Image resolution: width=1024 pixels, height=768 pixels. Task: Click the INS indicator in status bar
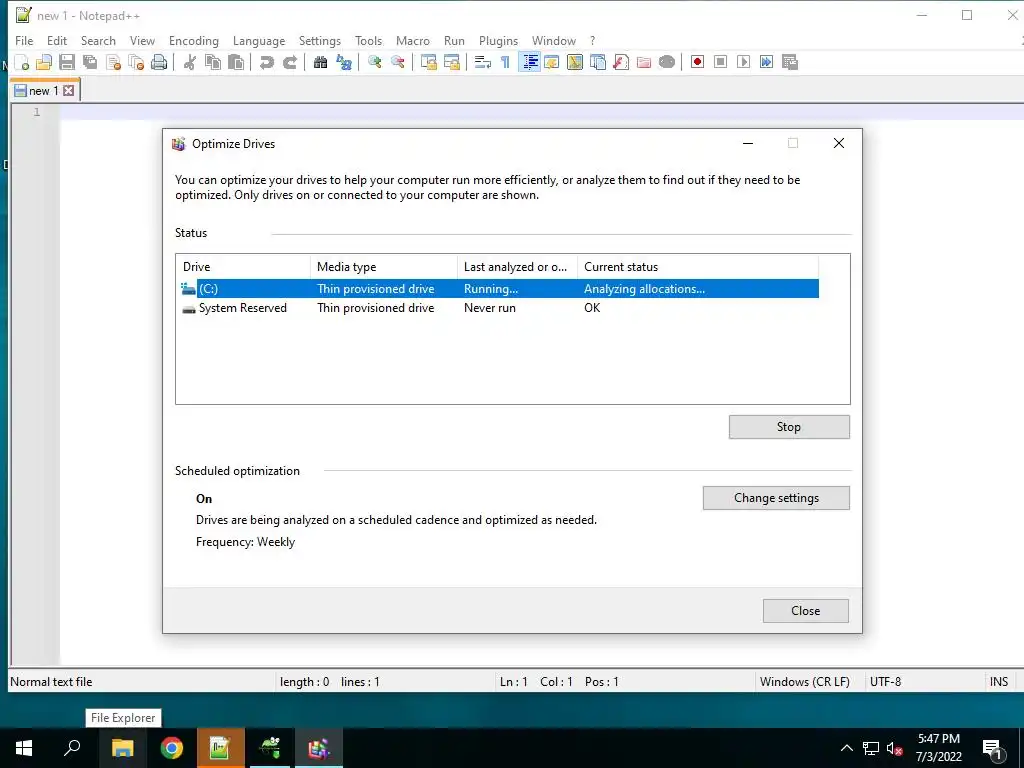click(999, 682)
